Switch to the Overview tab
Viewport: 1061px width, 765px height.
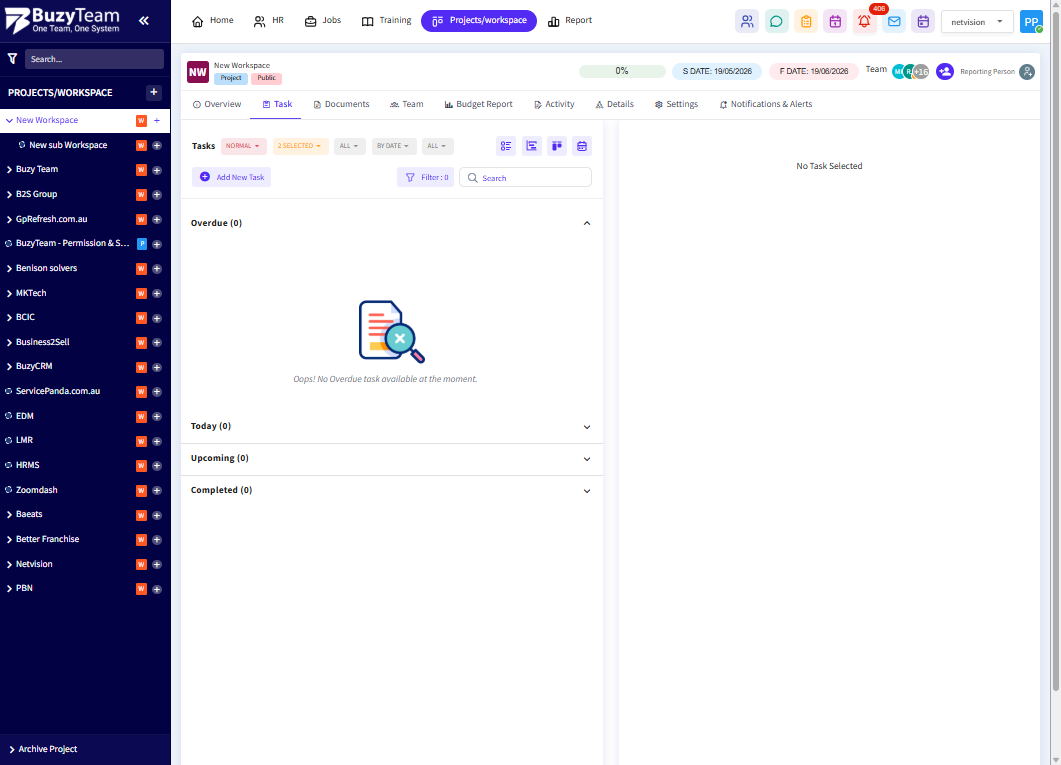click(217, 104)
